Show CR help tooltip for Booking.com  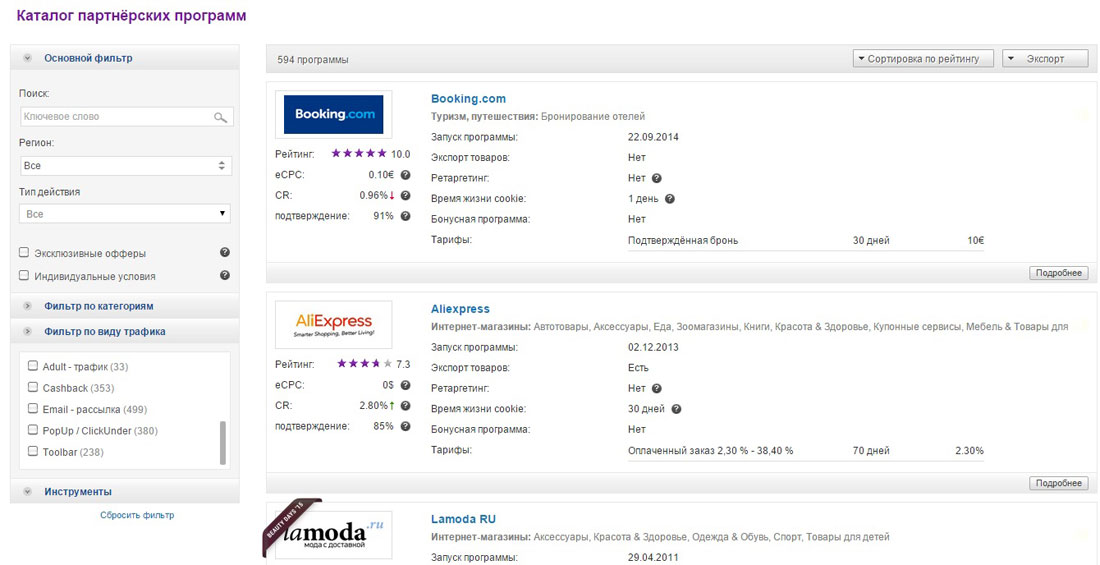tap(405, 195)
